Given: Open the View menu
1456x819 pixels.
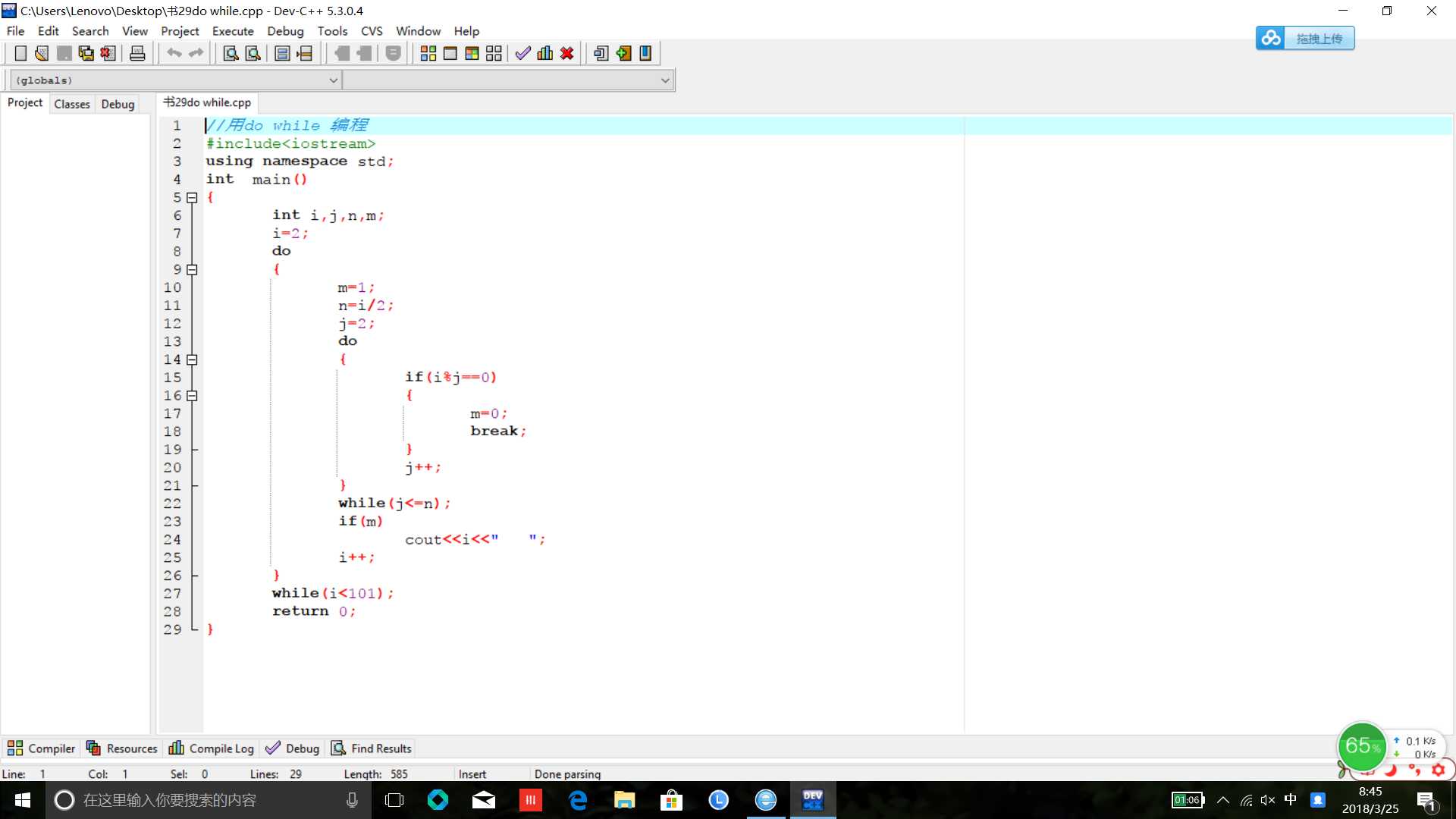Looking at the screenshot, I should click(134, 31).
